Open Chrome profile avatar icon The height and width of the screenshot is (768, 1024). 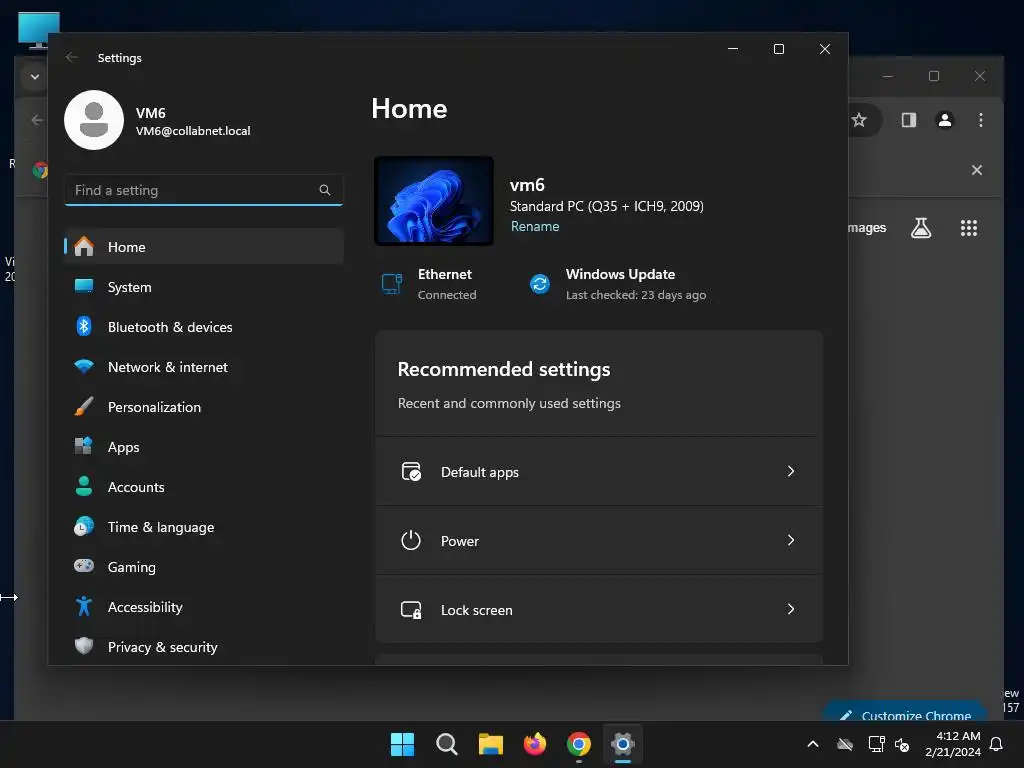(x=944, y=120)
